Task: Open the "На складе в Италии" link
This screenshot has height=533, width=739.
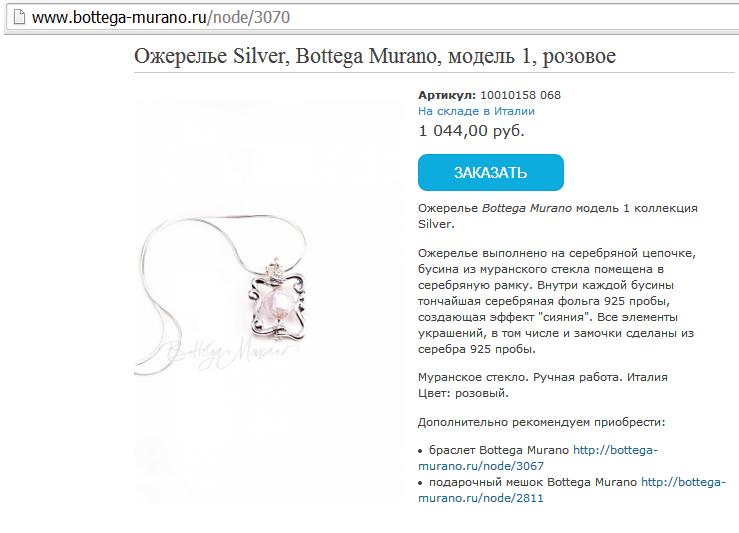Action: 476,111
